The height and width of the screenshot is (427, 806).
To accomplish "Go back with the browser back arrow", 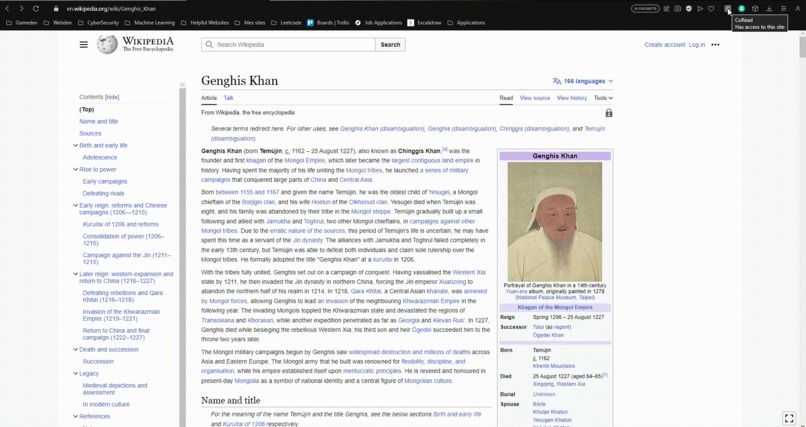I will click(x=7, y=9).
